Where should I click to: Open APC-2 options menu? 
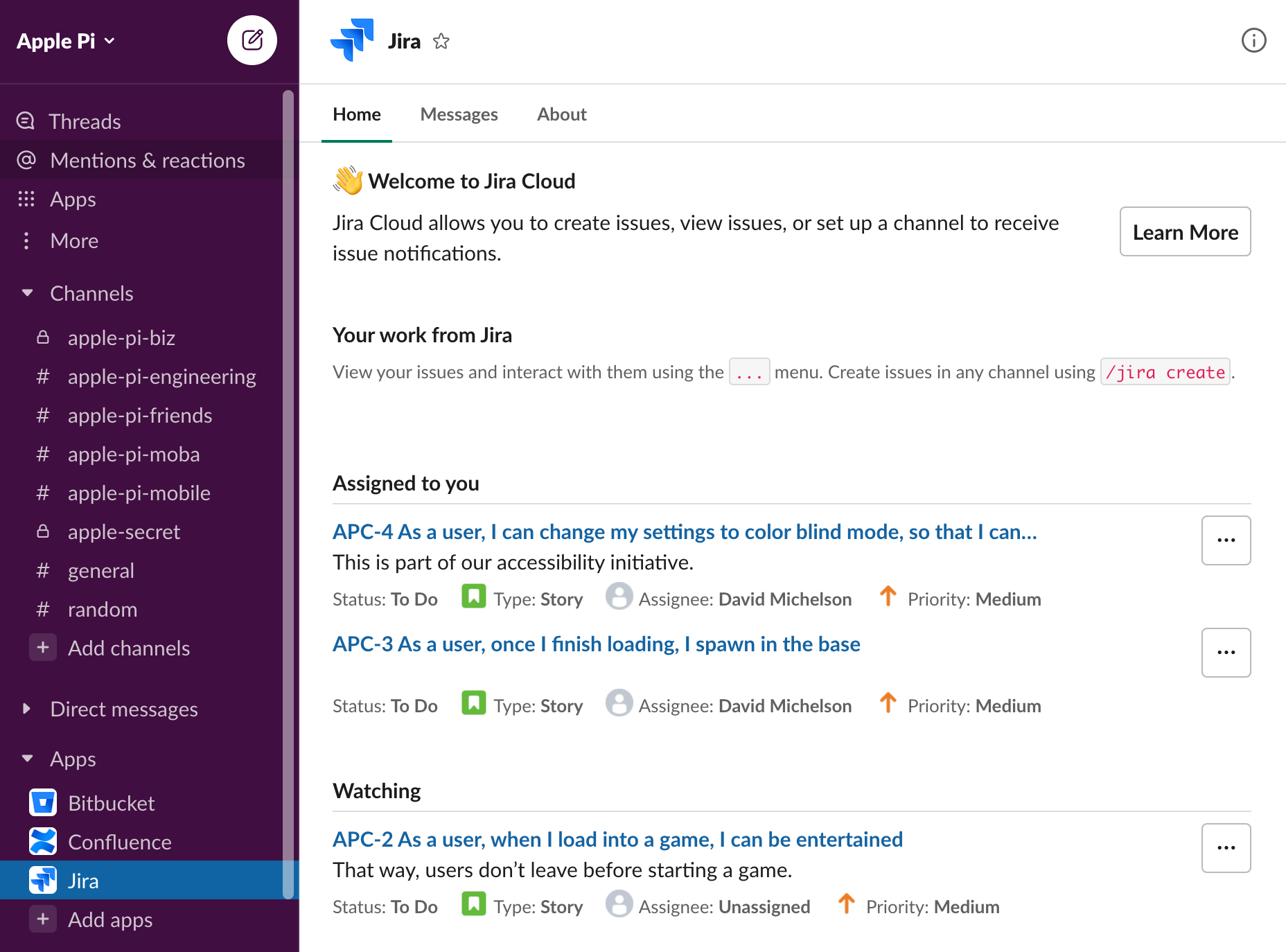pyautogui.click(x=1226, y=848)
